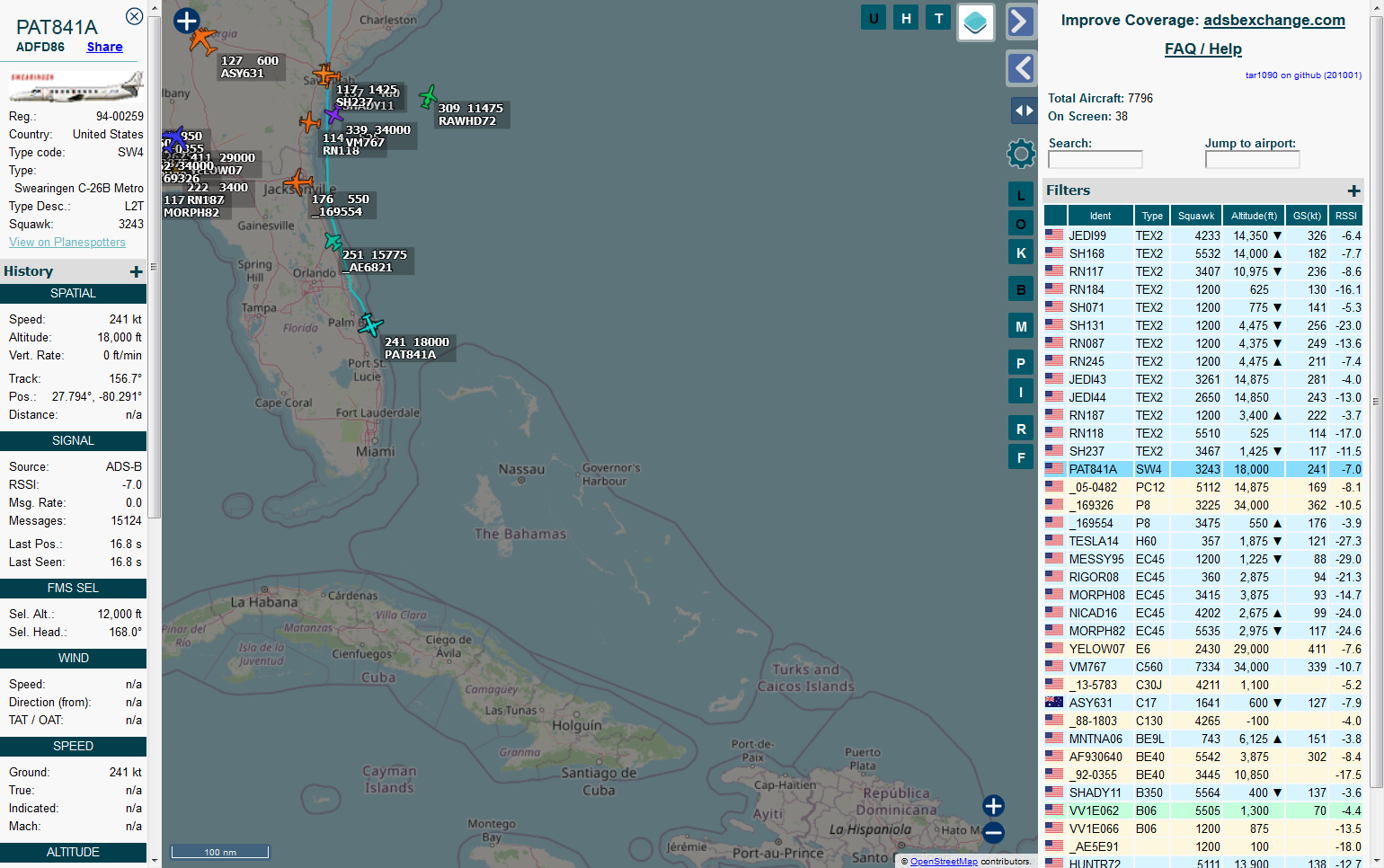The image size is (1384, 868).
Task: Sort table by Type column
Action: pyautogui.click(x=1152, y=216)
